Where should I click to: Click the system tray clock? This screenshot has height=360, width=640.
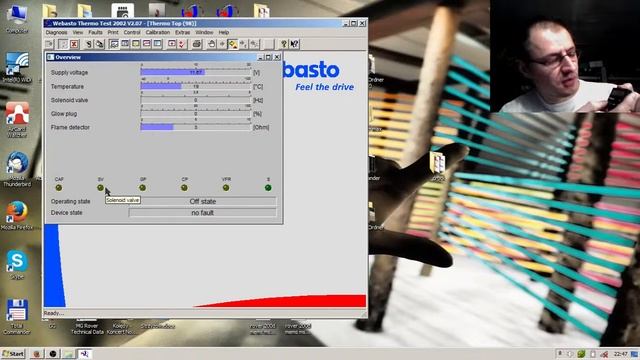click(620, 354)
